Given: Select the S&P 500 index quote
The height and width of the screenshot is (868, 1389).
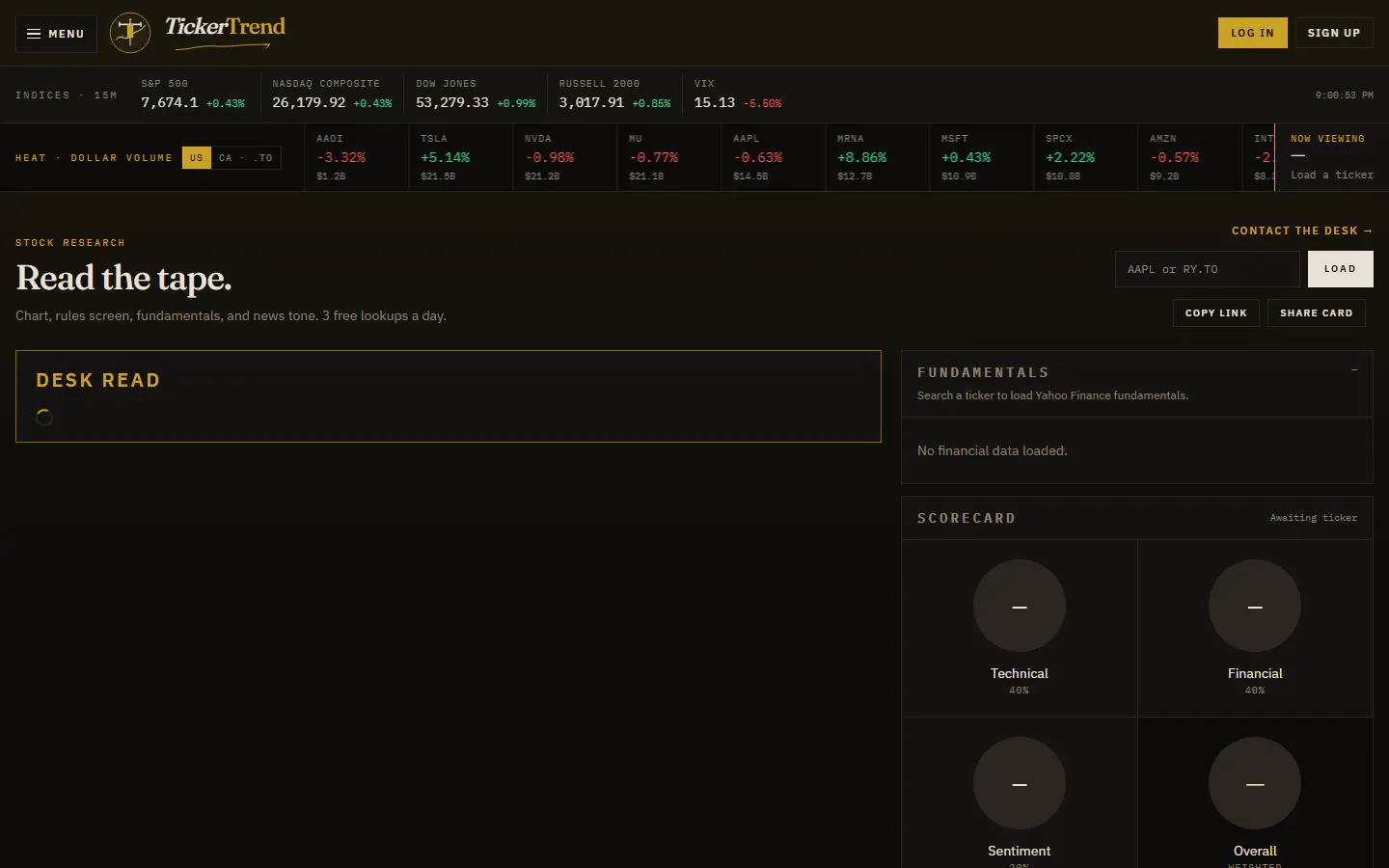Looking at the screenshot, I should [193, 95].
